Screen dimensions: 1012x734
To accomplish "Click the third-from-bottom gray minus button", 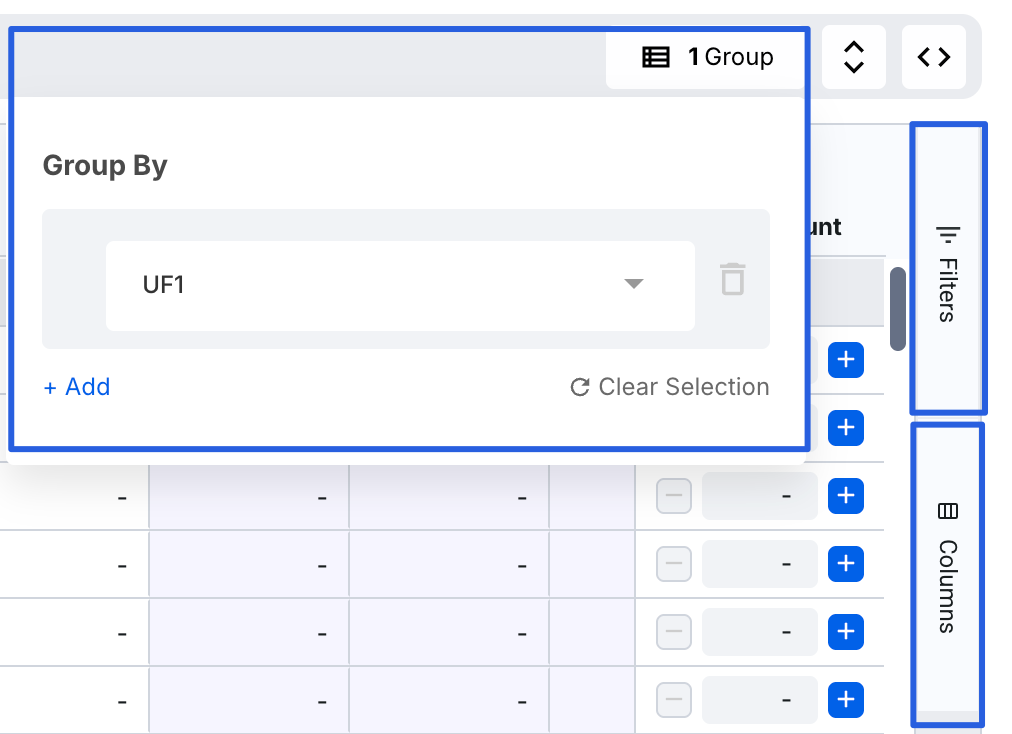I will [674, 564].
